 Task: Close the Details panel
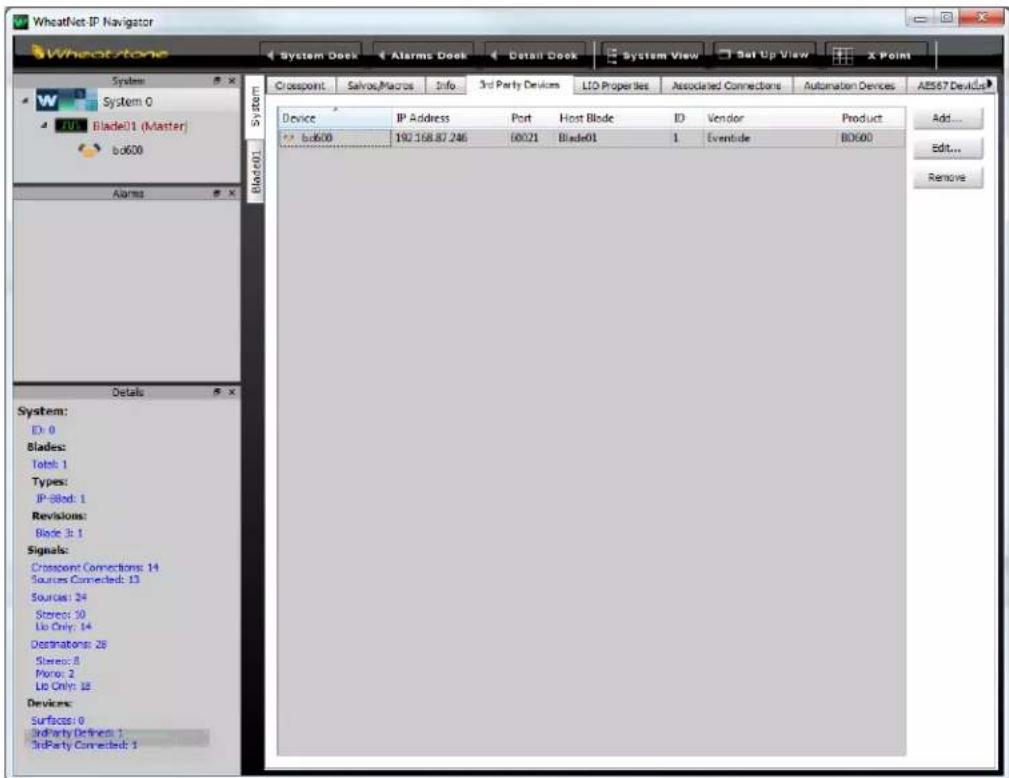(x=232, y=392)
